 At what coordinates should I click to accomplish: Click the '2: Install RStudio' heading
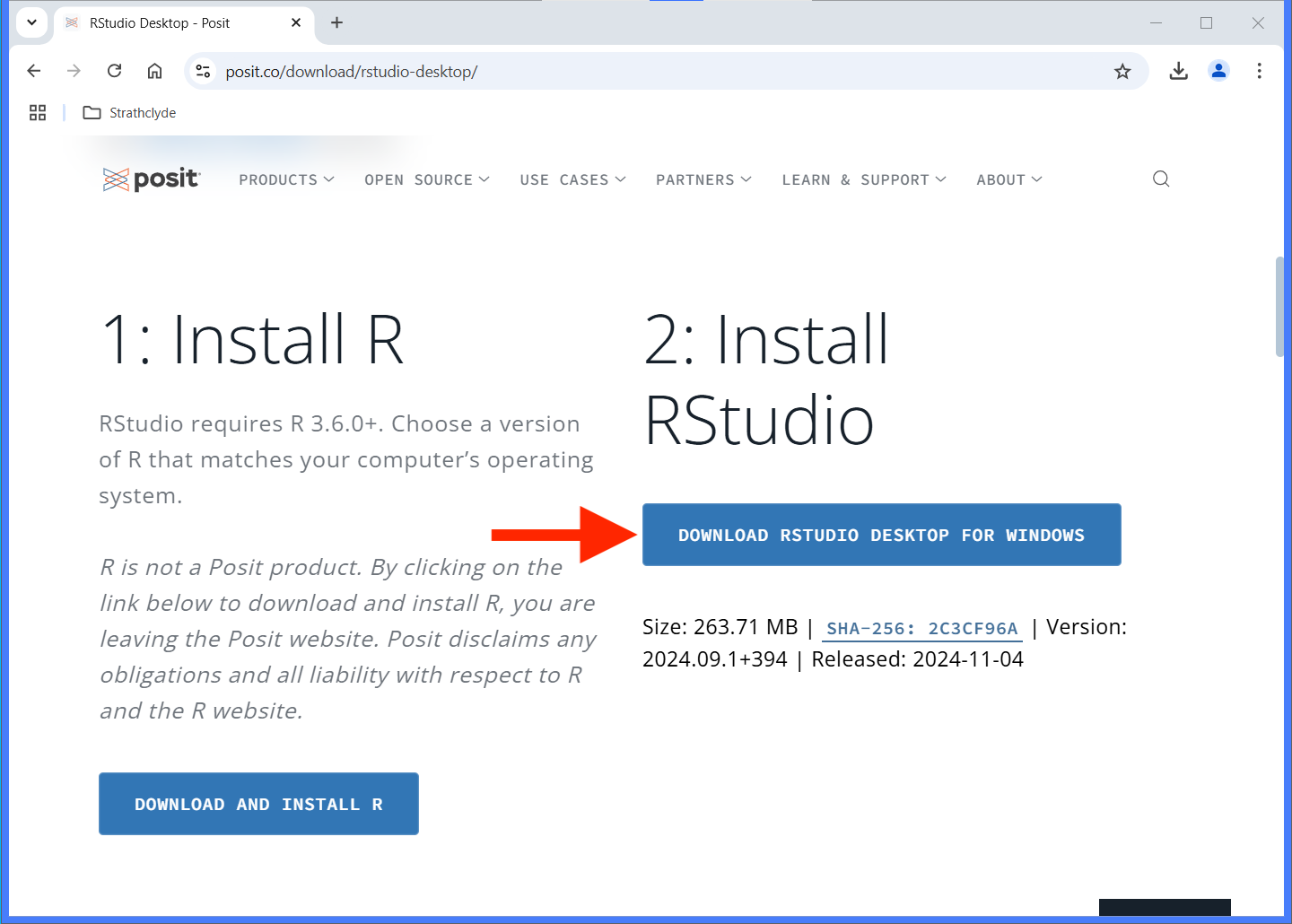pos(767,379)
